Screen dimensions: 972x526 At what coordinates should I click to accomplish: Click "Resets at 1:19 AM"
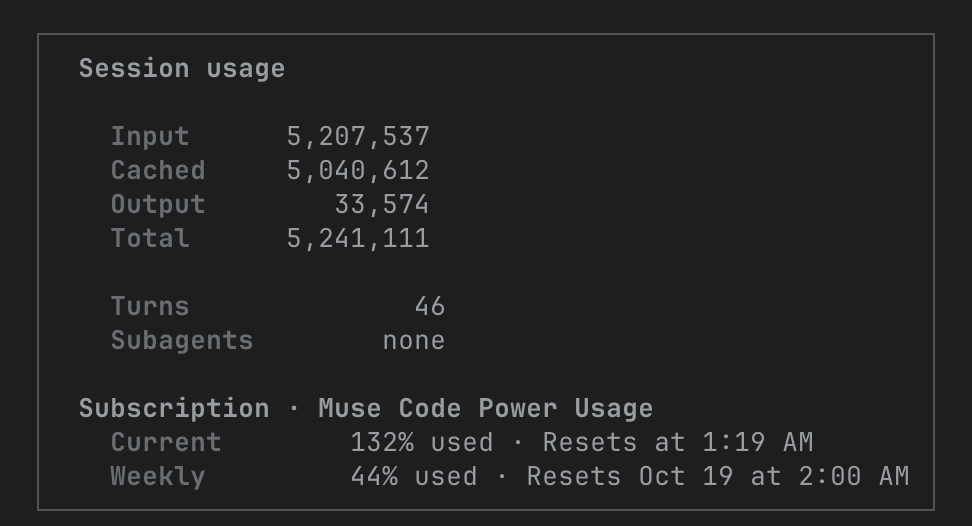click(x=678, y=443)
